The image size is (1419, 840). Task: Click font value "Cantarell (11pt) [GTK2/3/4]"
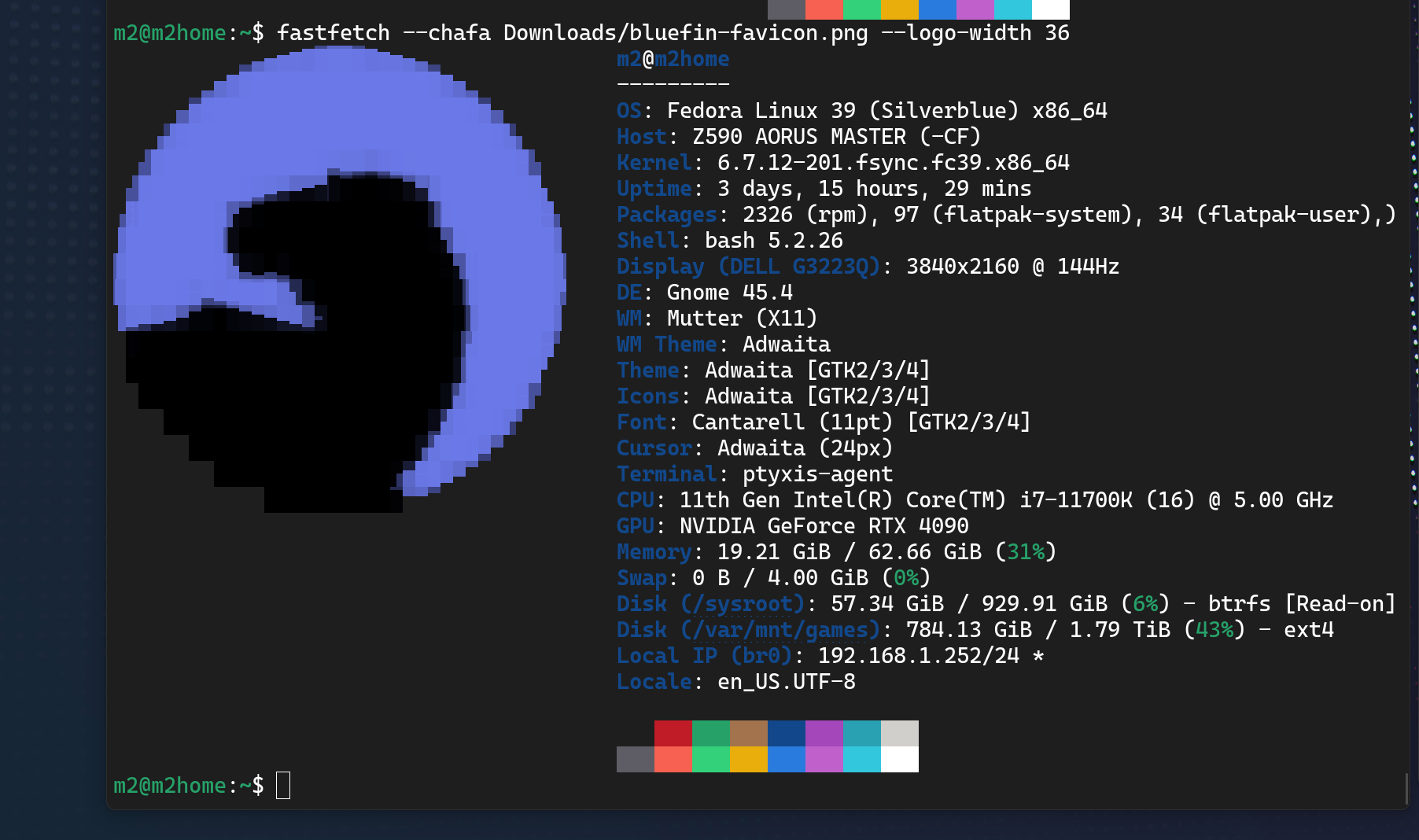click(862, 422)
